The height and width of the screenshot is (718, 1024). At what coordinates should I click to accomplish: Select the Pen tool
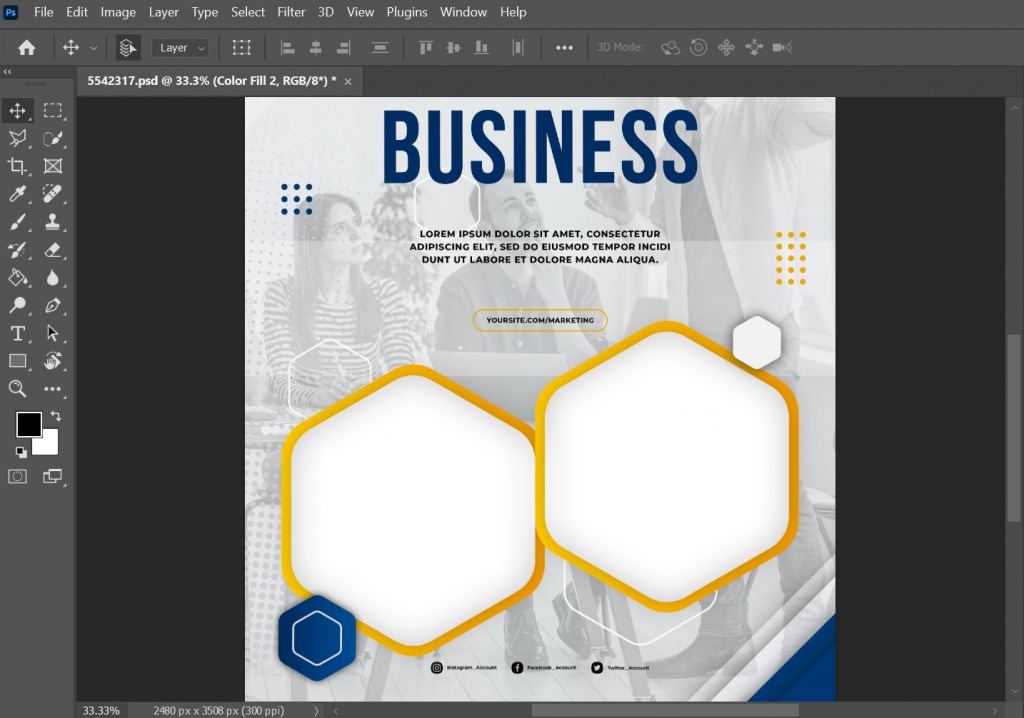pyautogui.click(x=54, y=306)
